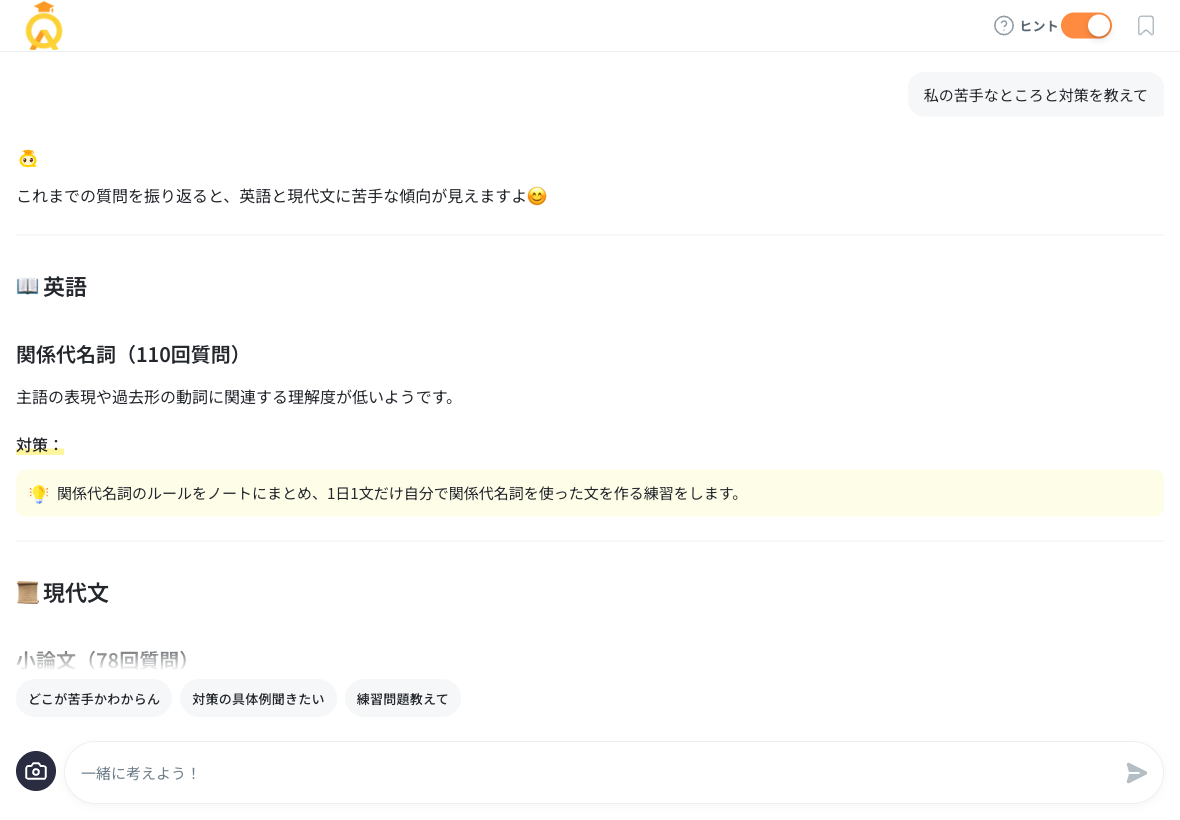Viewport: 1180px width, 820px height.
Task: Click the robot assistant avatar above the reply
Action: pos(28,158)
